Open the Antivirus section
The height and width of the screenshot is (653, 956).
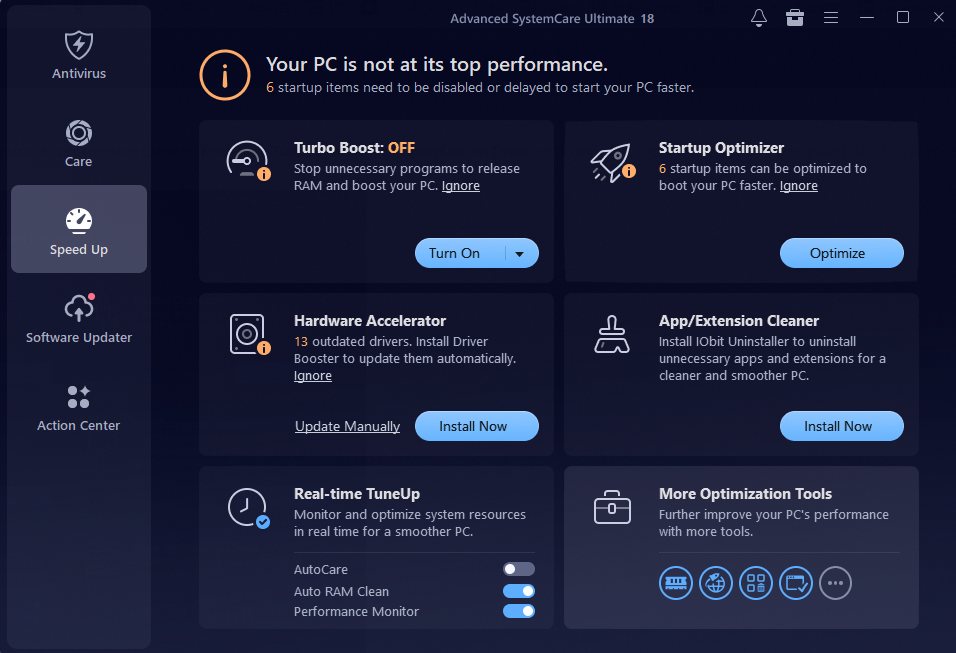pyautogui.click(x=79, y=55)
